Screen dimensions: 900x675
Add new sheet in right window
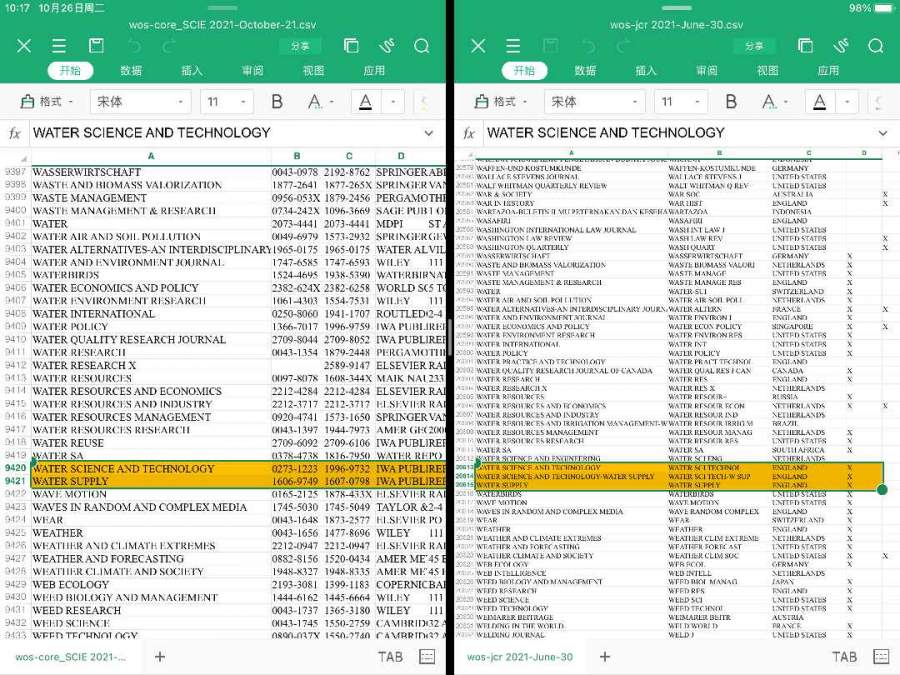[x=605, y=657]
